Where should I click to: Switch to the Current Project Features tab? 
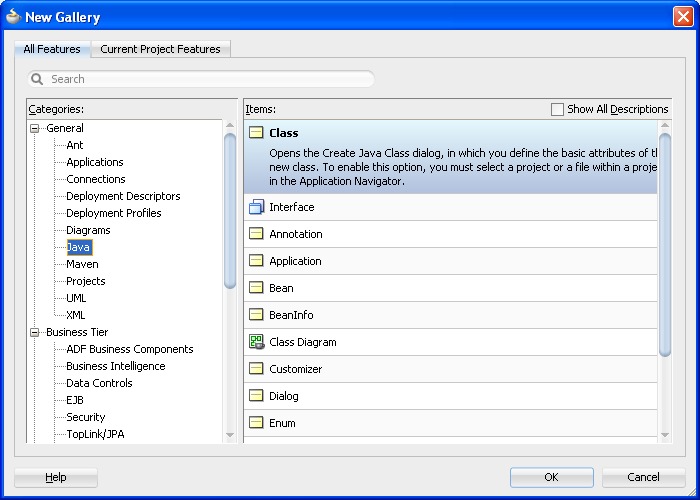point(161,49)
